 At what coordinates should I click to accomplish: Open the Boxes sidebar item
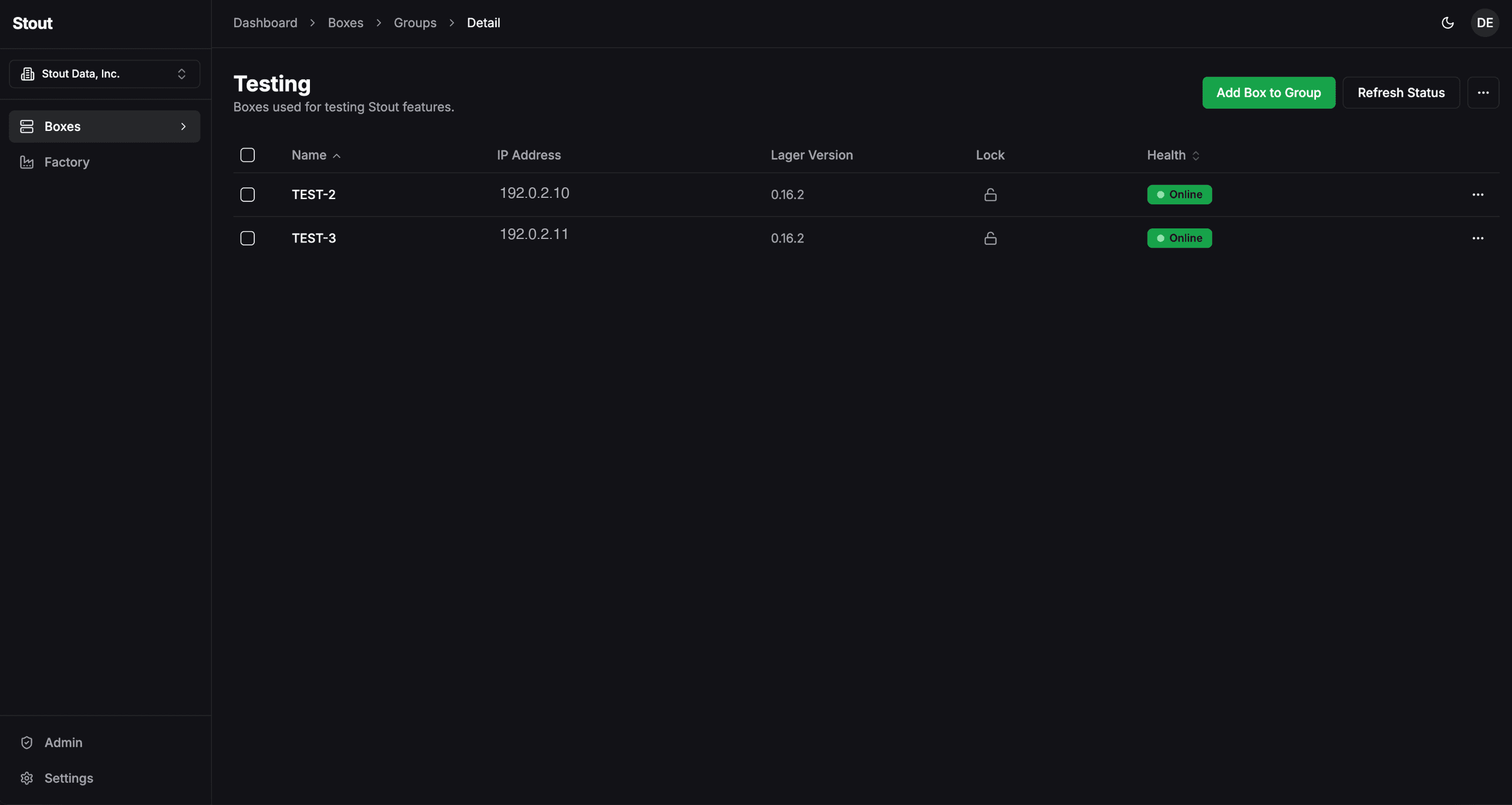pyautogui.click(x=104, y=126)
